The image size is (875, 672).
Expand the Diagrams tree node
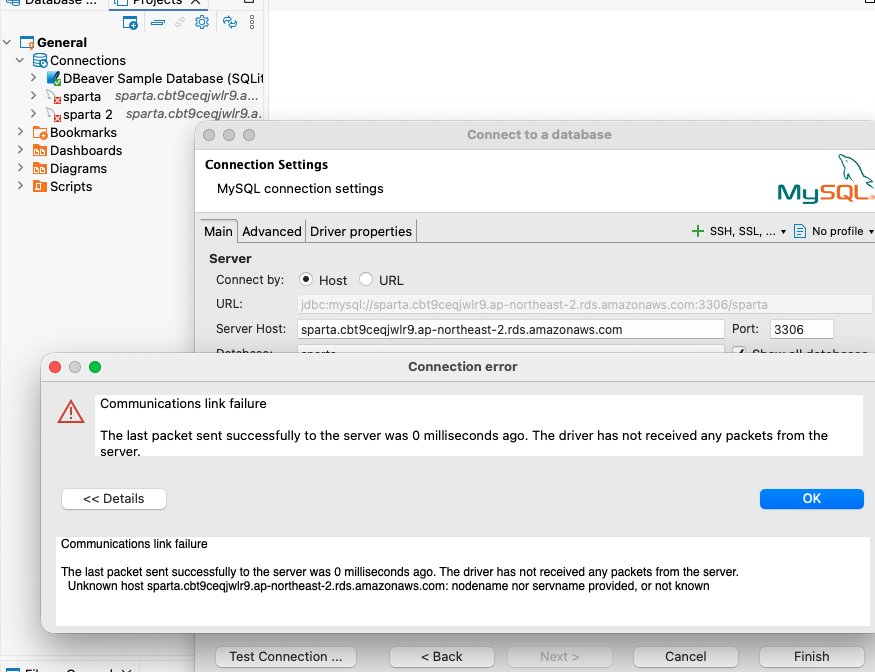pos(20,167)
